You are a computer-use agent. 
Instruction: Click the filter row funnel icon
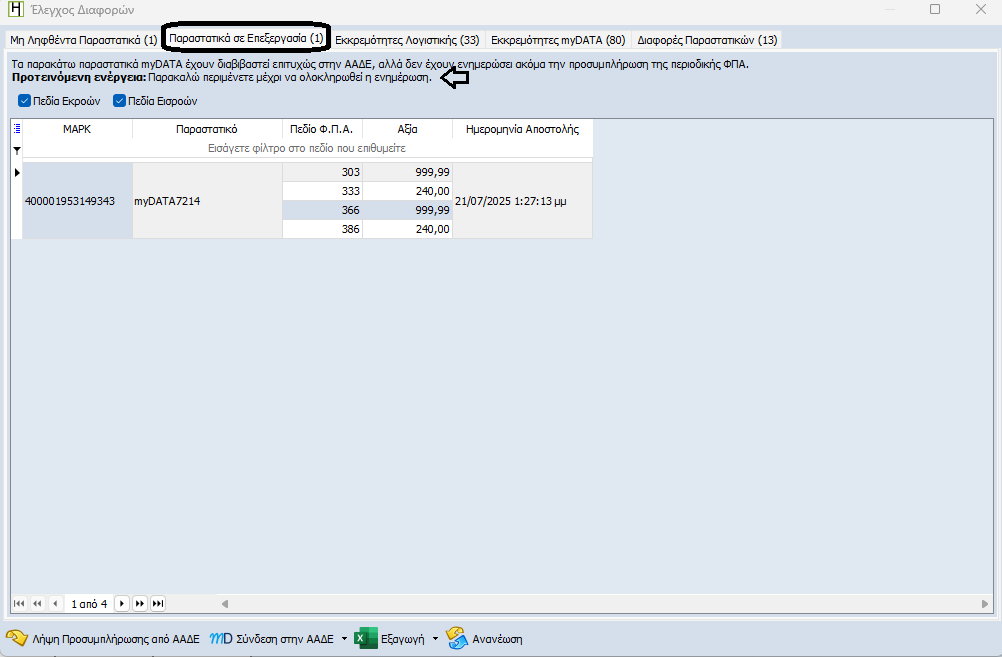(x=16, y=149)
